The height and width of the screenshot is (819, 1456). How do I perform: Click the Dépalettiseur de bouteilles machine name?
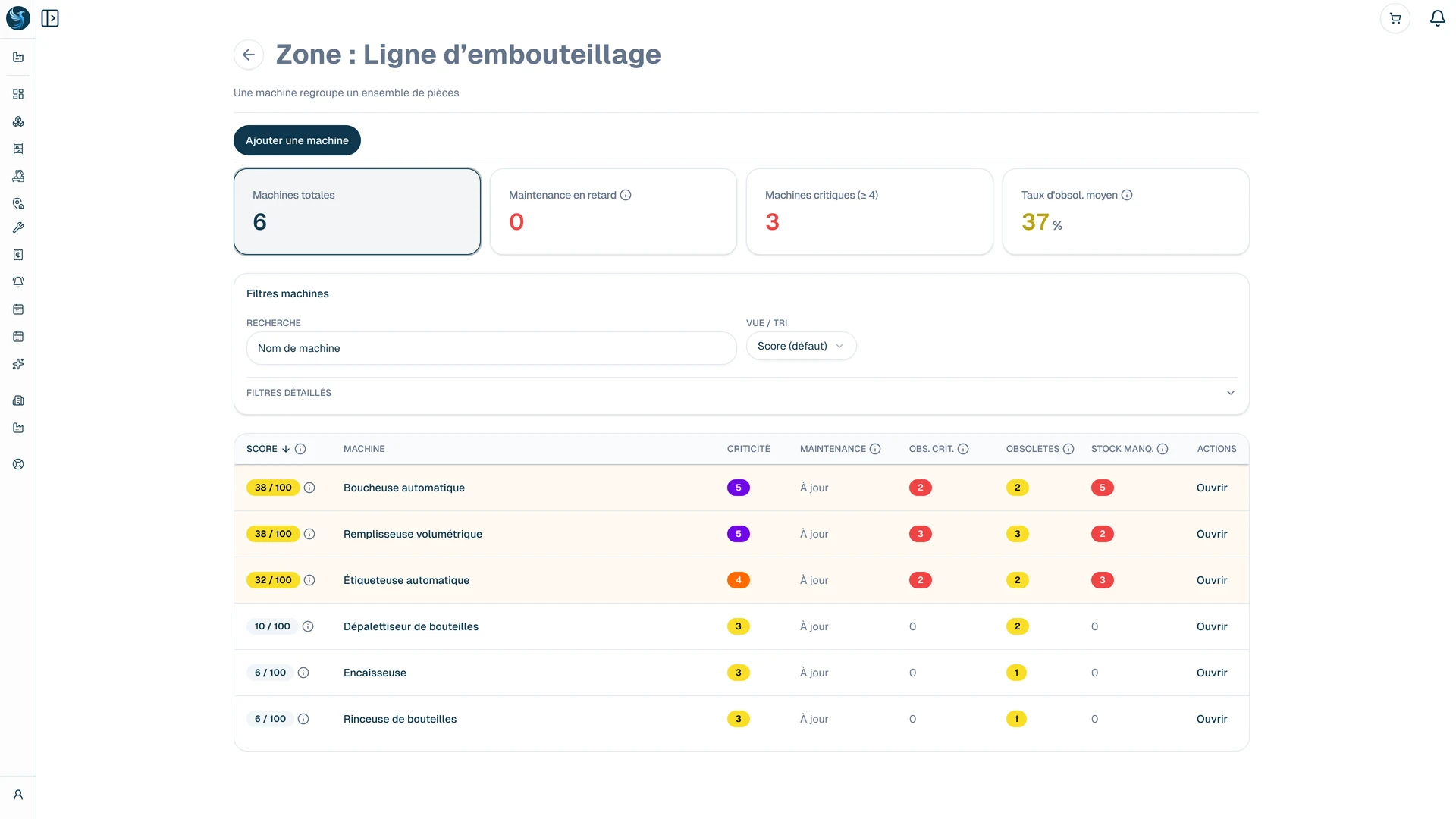(411, 626)
